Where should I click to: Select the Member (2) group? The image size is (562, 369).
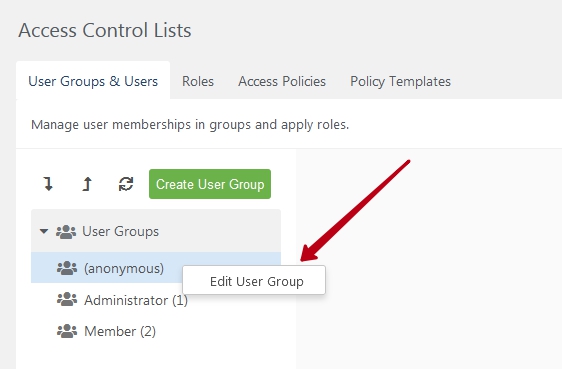(x=120, y=331)
